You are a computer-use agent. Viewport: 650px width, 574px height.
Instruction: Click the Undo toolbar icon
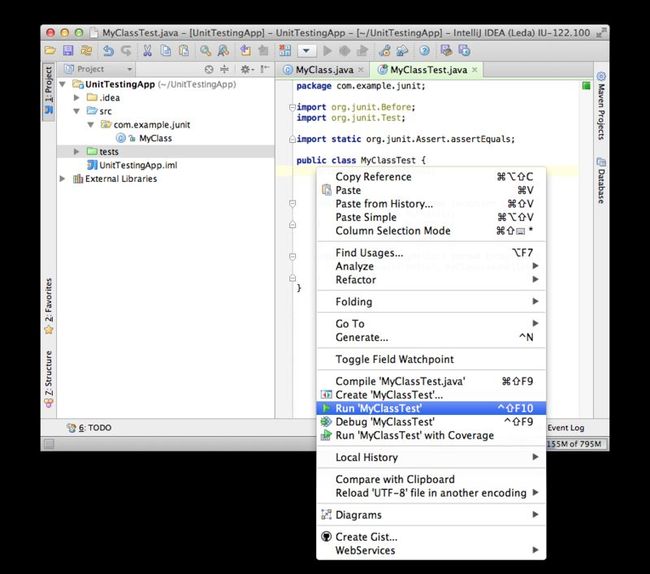pyautogui.click(x=108, y=51)
